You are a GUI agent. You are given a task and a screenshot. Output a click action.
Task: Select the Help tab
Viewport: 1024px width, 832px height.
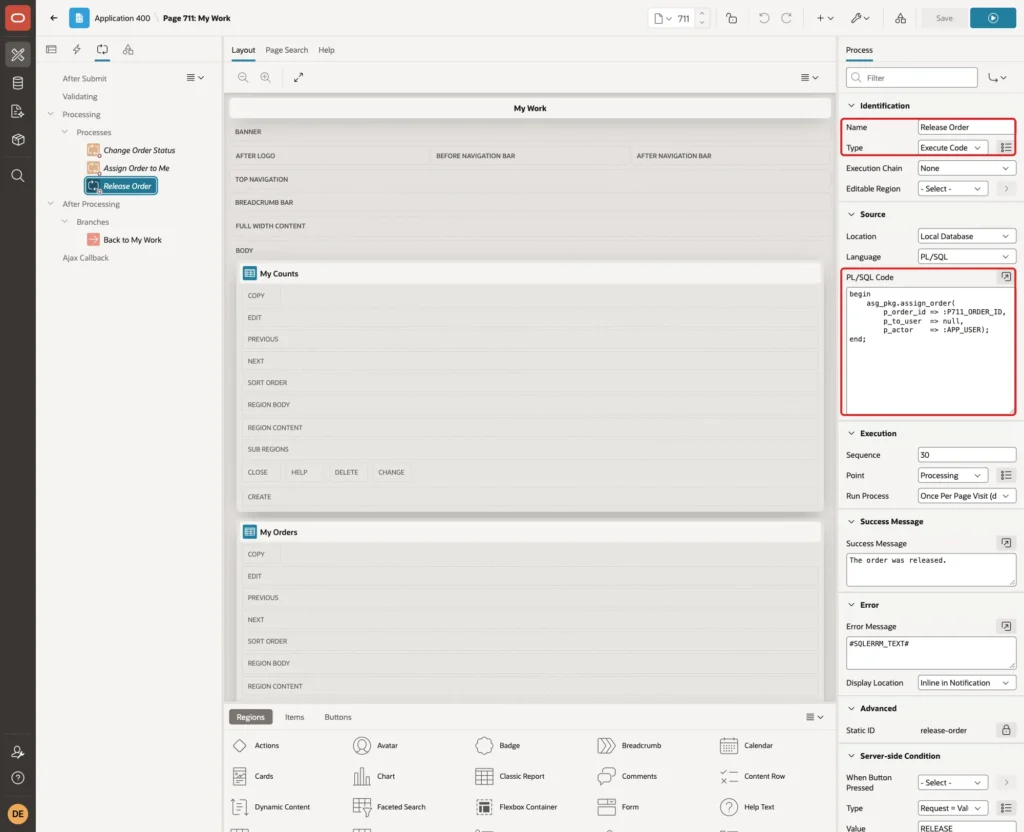click(326, 50)
